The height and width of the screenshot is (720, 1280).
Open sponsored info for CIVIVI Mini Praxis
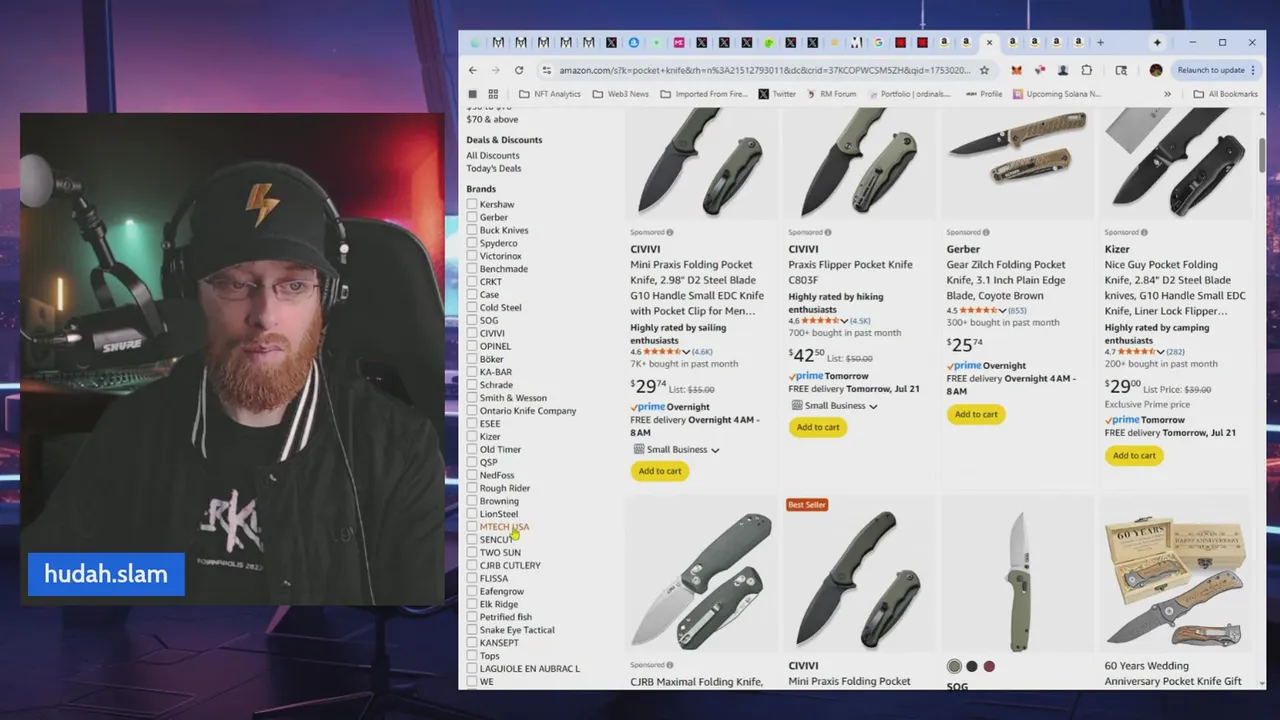click(670, 233)
